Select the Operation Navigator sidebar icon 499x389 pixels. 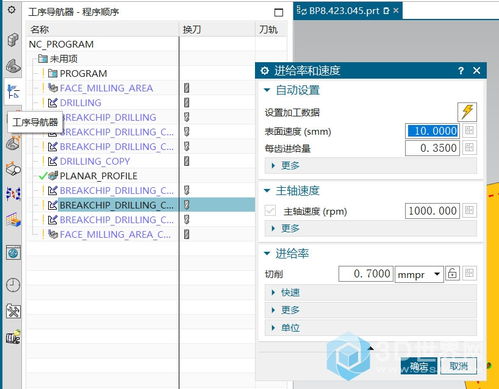click(13, 92)
